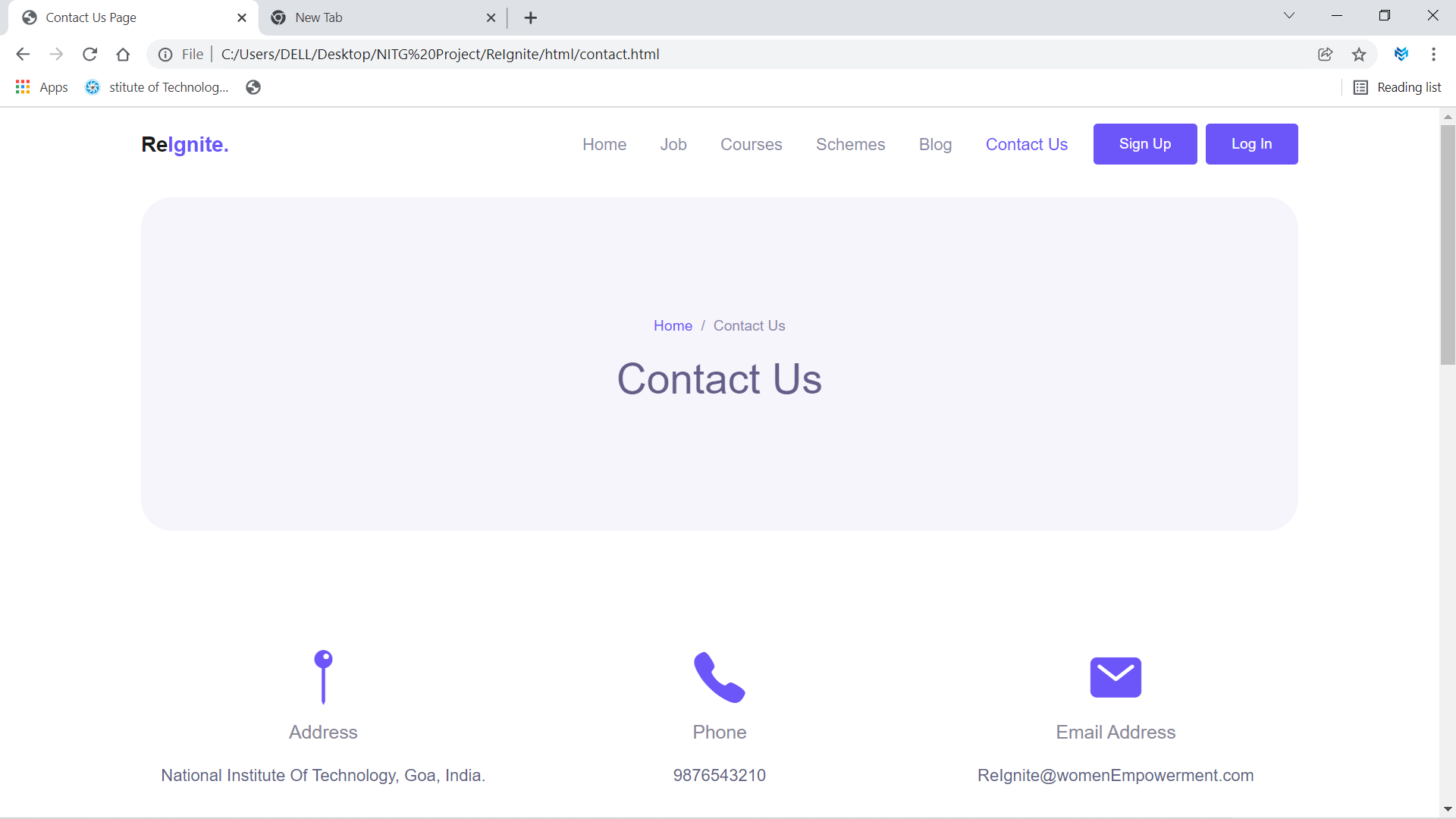
Task: Expand the tab search dropdown arrow
Action: 1289,16
